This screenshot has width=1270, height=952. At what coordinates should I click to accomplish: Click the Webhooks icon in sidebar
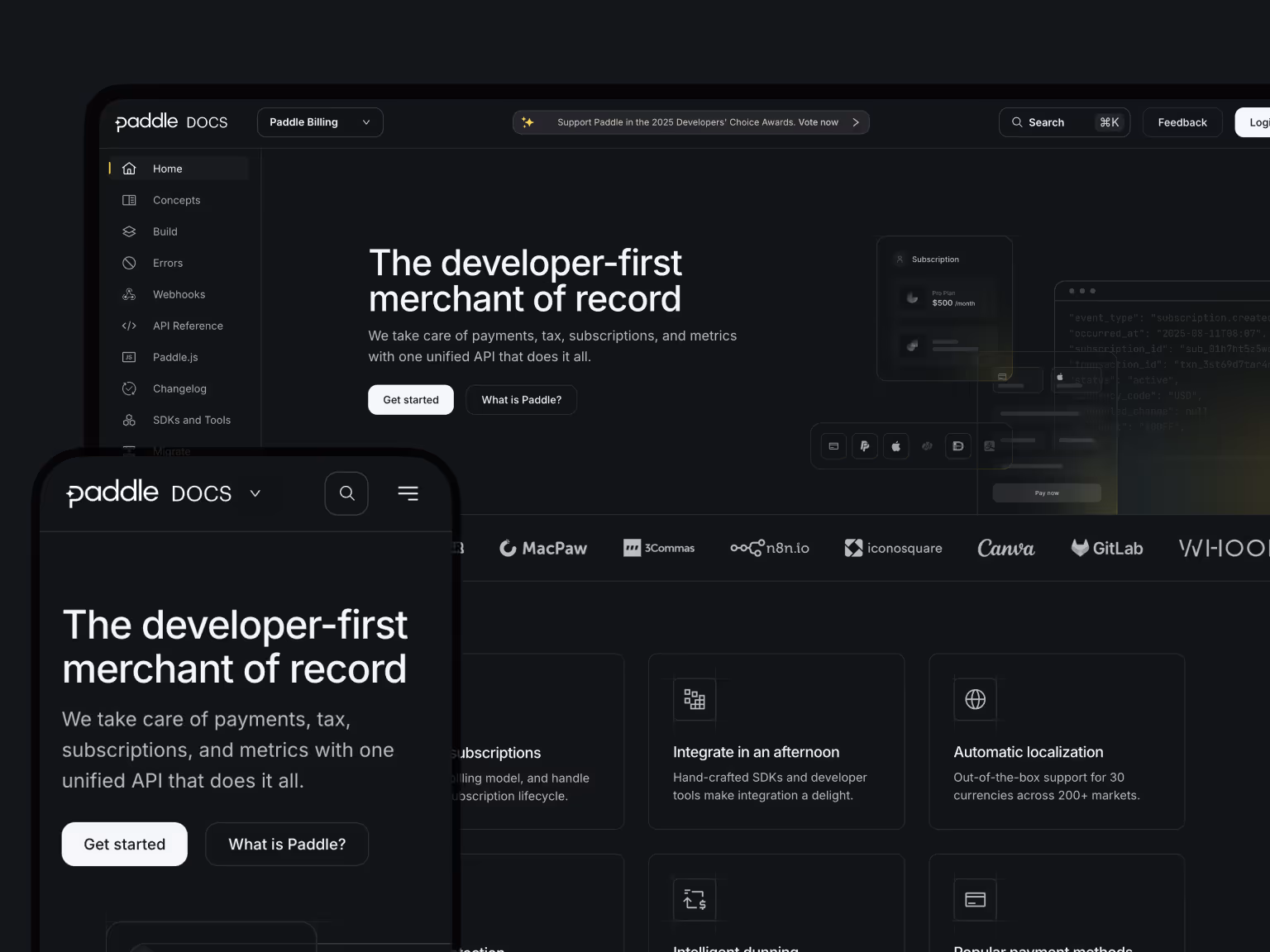click(129, 294)
